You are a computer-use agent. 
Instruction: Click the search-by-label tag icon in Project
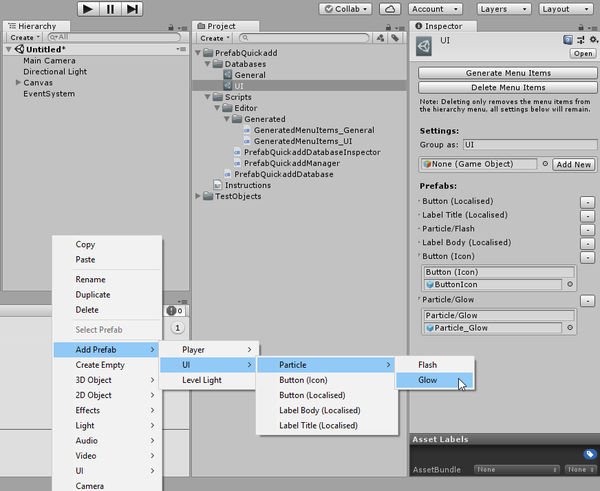tap(395, 38)
